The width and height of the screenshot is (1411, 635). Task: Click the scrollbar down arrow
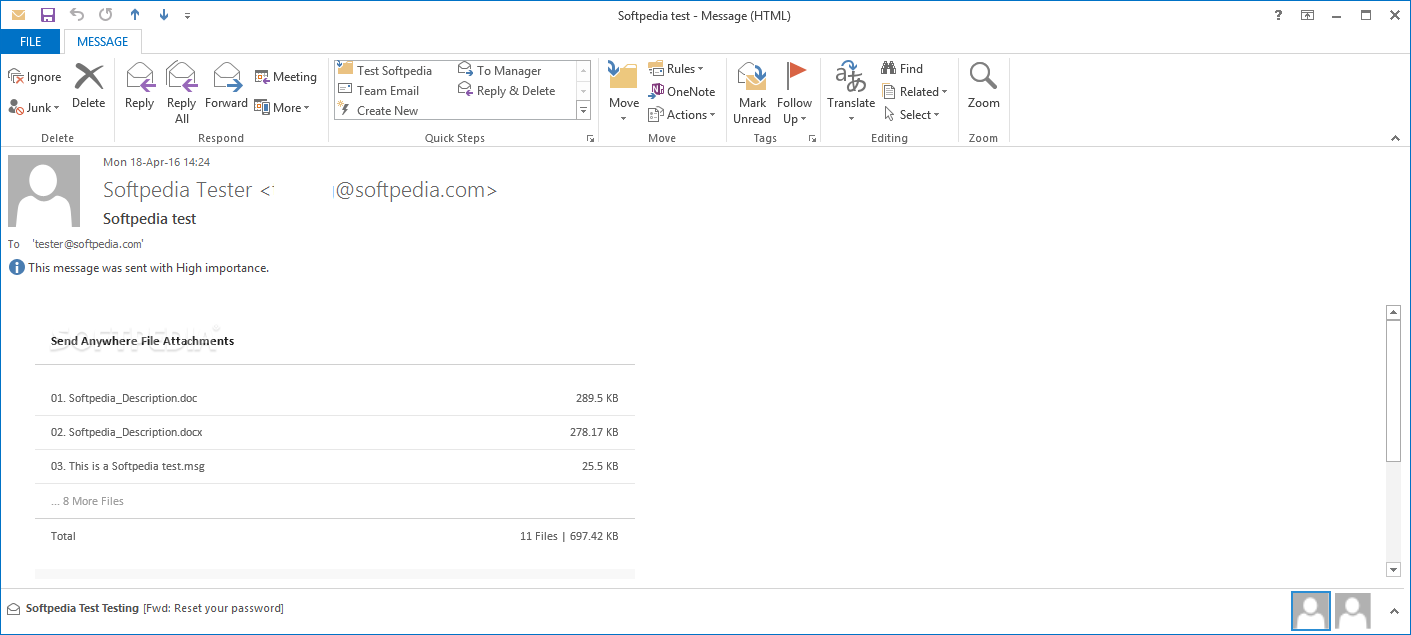click(x=1393, y=570)
